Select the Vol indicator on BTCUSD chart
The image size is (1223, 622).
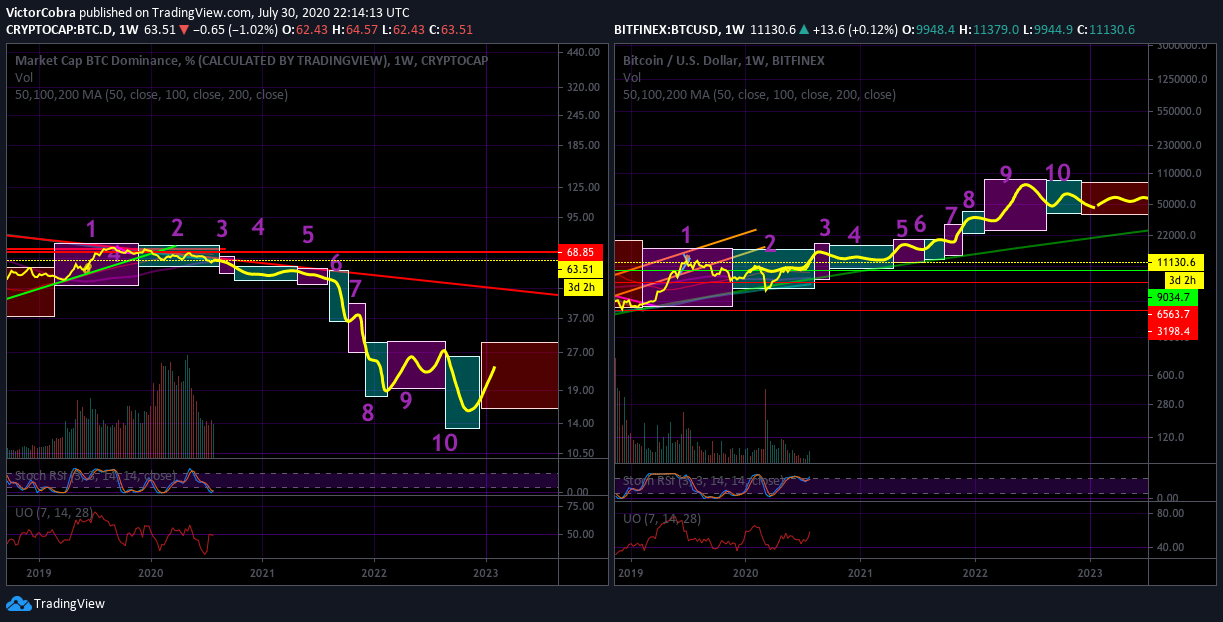(632, 77)
